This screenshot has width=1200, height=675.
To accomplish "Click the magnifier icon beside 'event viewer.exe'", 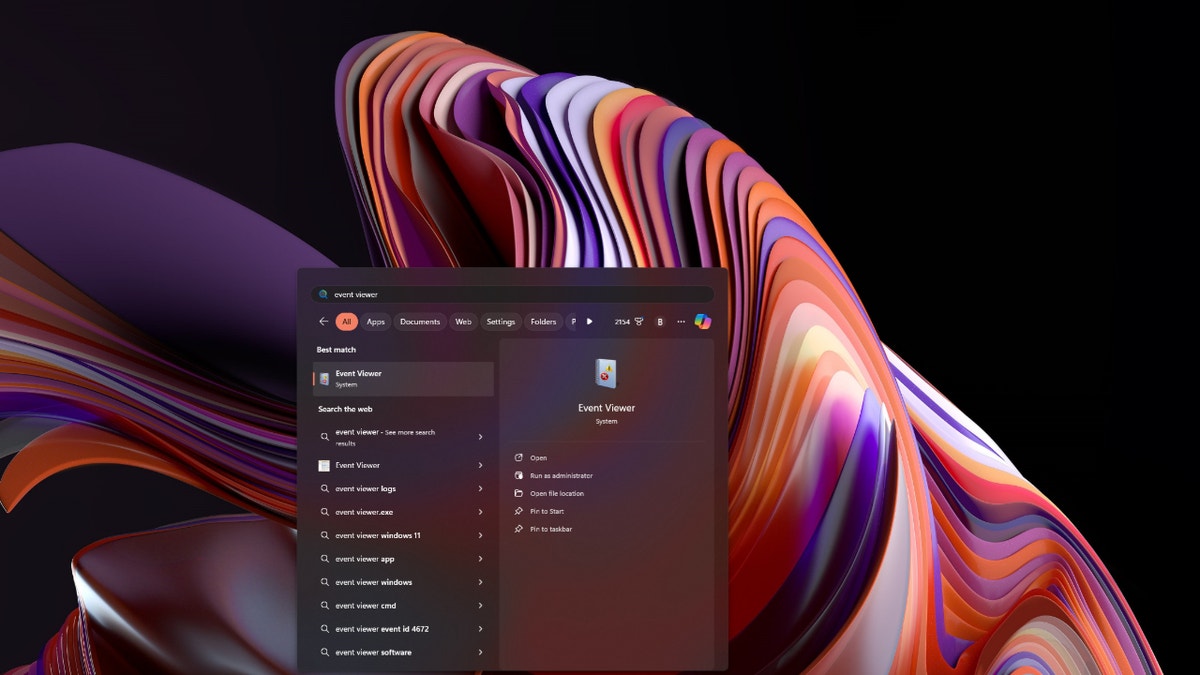I will tap(324, 512).
